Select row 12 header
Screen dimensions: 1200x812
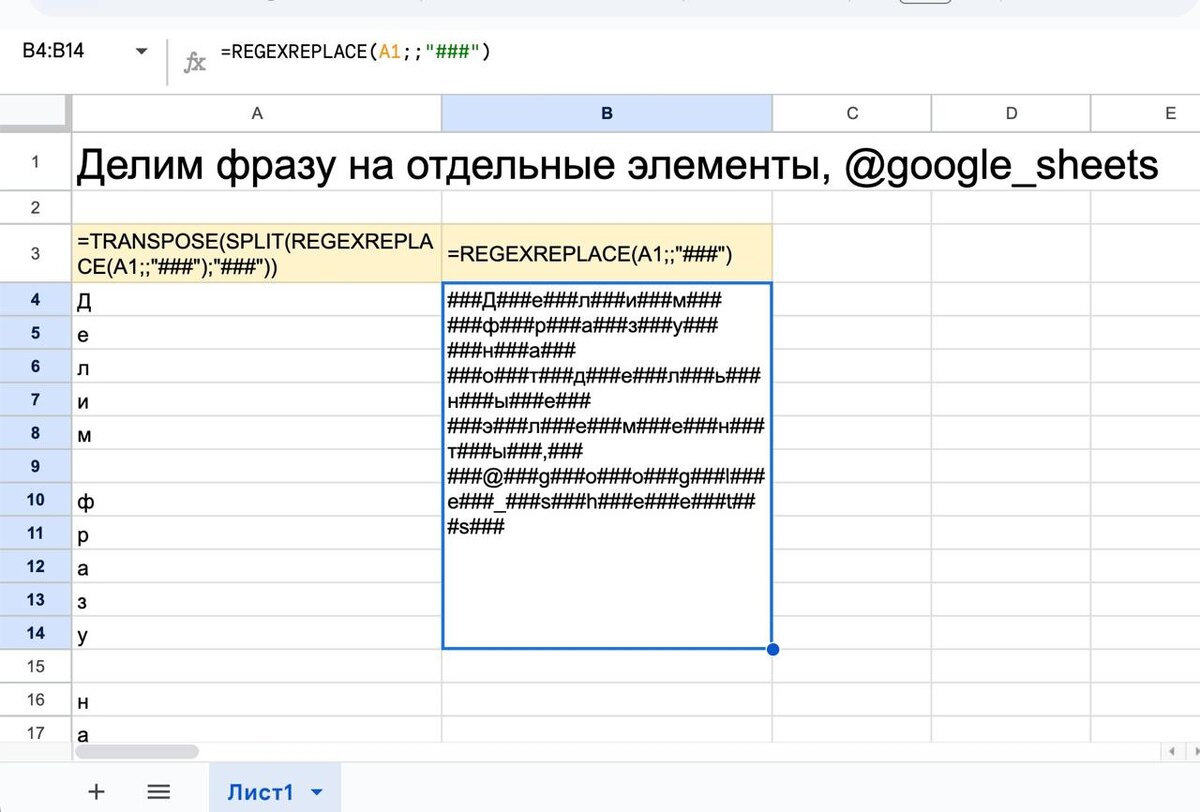tap(35, 566)
